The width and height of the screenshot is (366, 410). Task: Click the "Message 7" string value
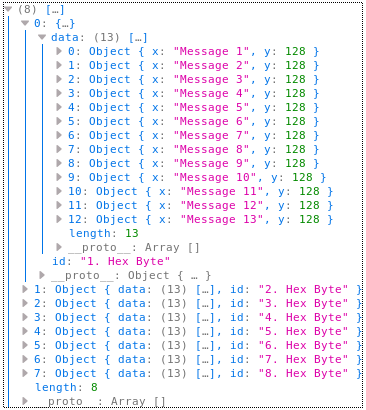coord(211,135)
